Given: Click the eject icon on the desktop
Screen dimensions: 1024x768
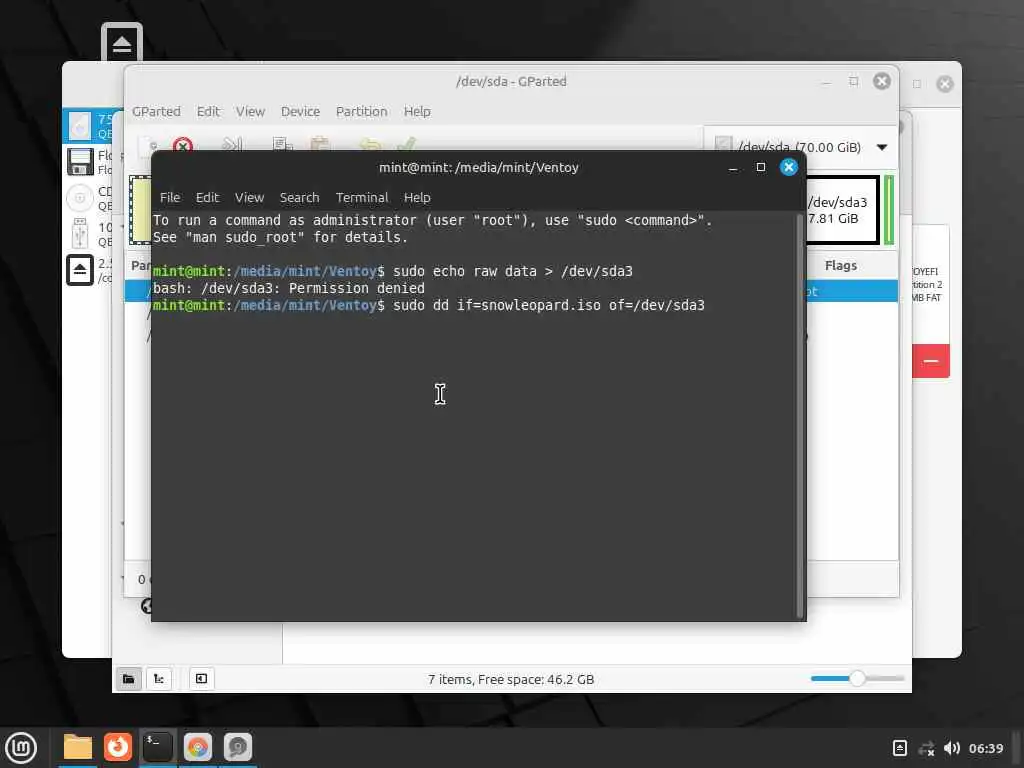Looking at the screenshot, I should click(121, 44).
